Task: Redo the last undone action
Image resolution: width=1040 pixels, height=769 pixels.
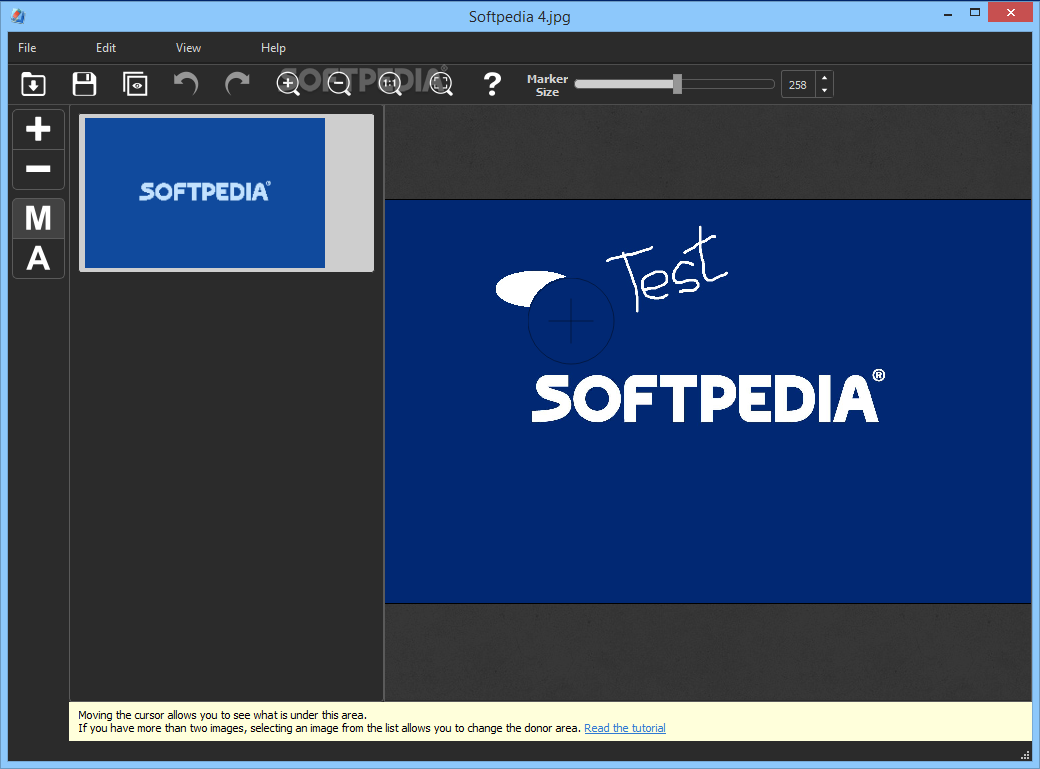Action: click(x=237, y=84)
